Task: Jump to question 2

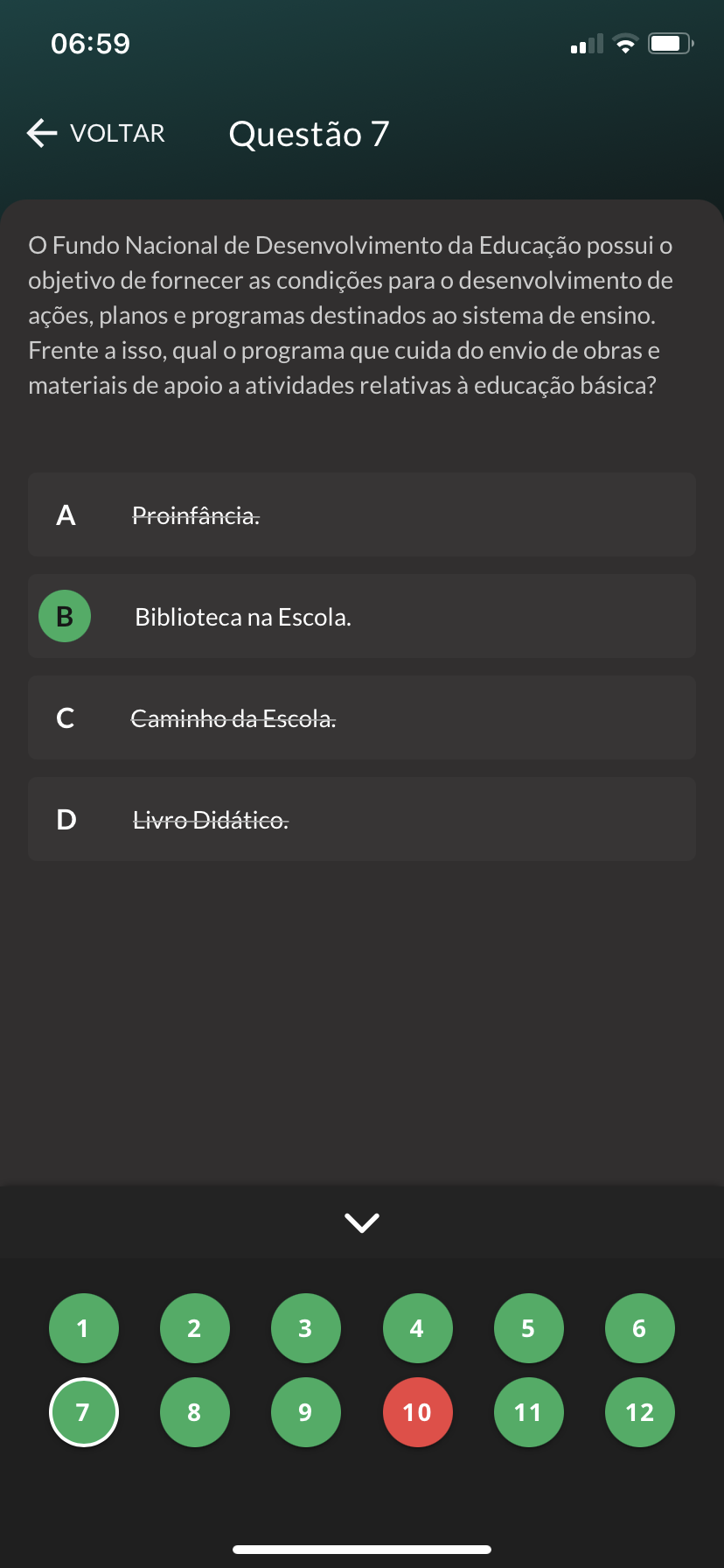Action: [194, 1328]
